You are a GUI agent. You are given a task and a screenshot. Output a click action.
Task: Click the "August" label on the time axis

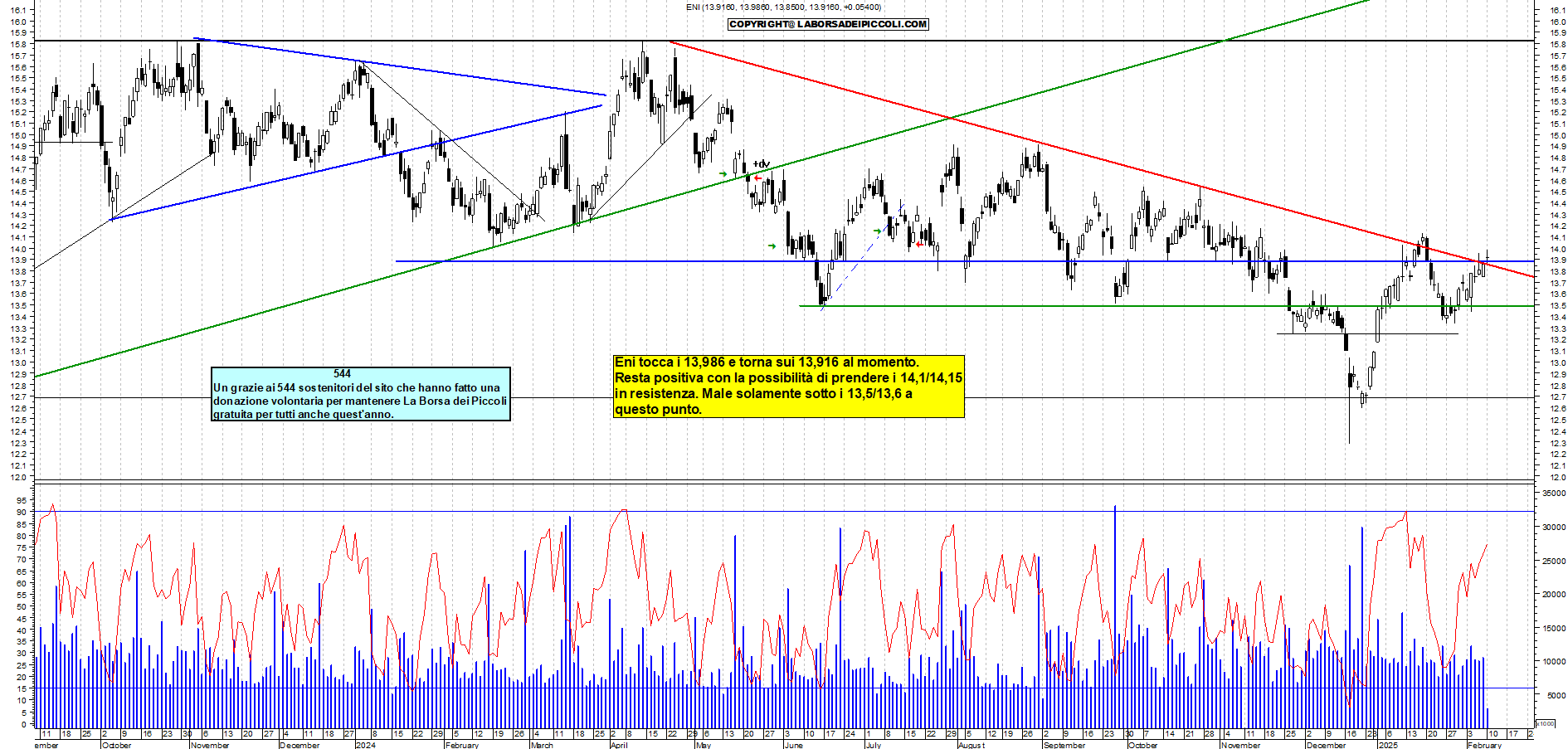971,745
